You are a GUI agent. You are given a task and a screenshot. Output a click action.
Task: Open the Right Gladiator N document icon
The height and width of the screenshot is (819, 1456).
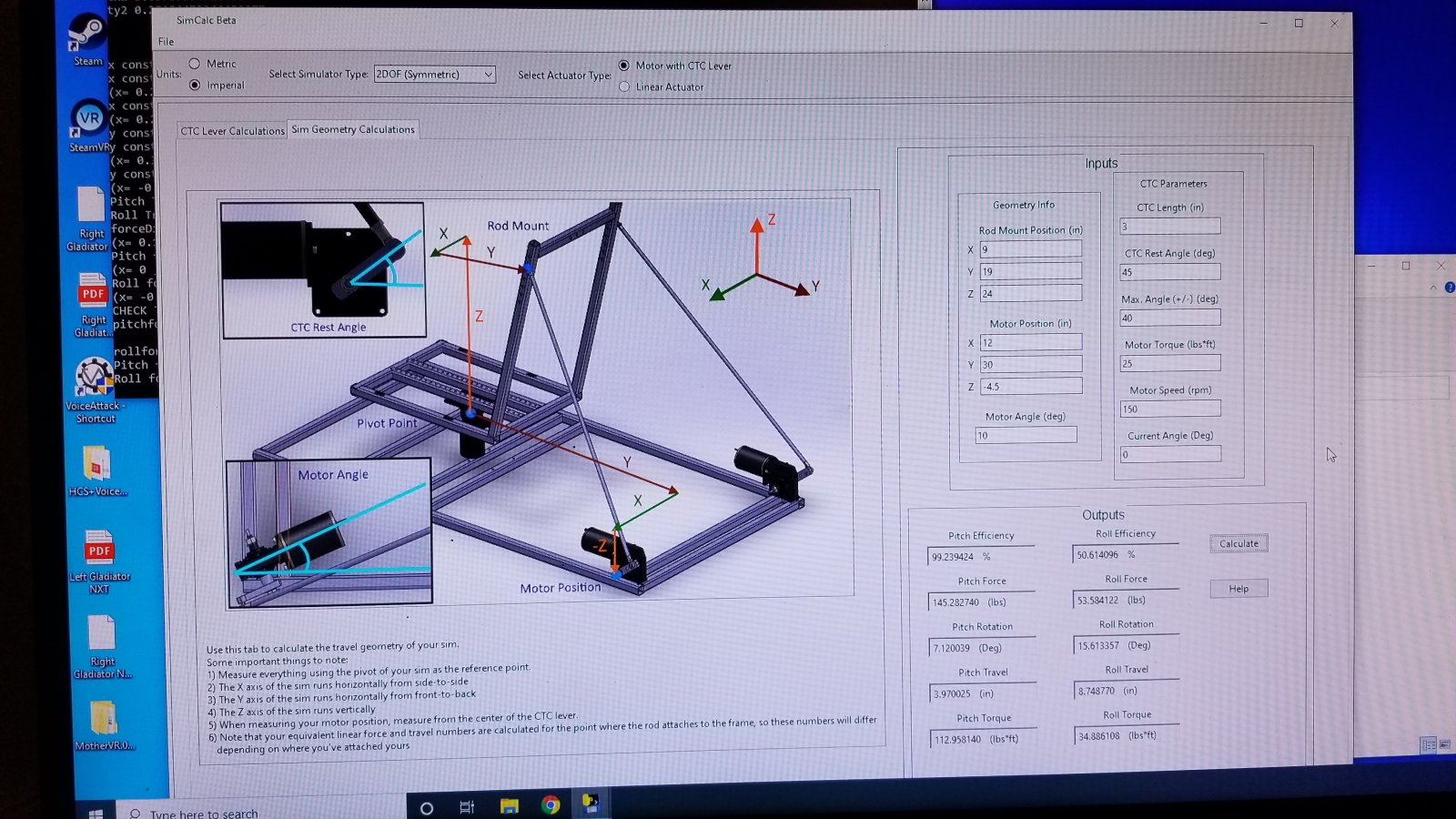(102, 647)
